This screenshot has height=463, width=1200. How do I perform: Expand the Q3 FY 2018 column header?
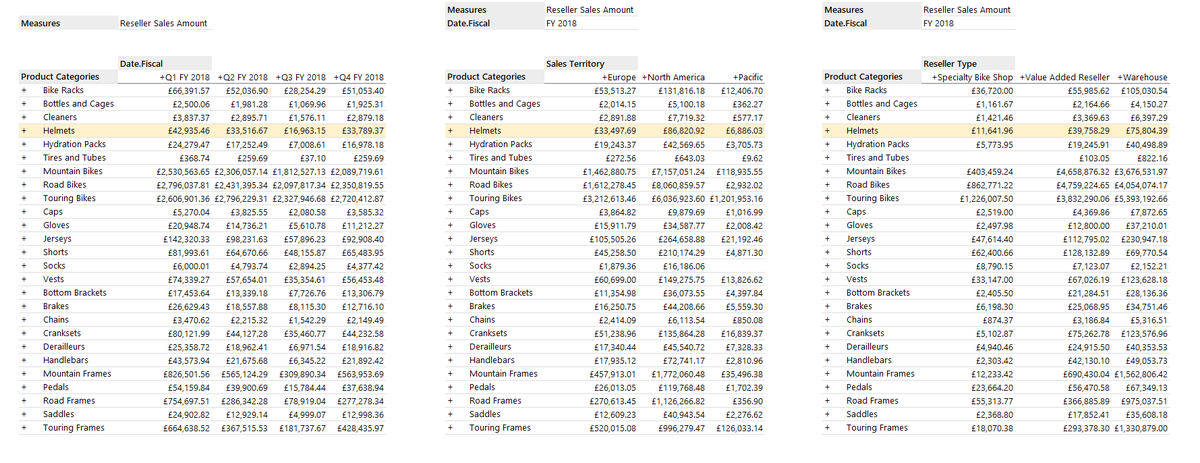coord(277,77)
